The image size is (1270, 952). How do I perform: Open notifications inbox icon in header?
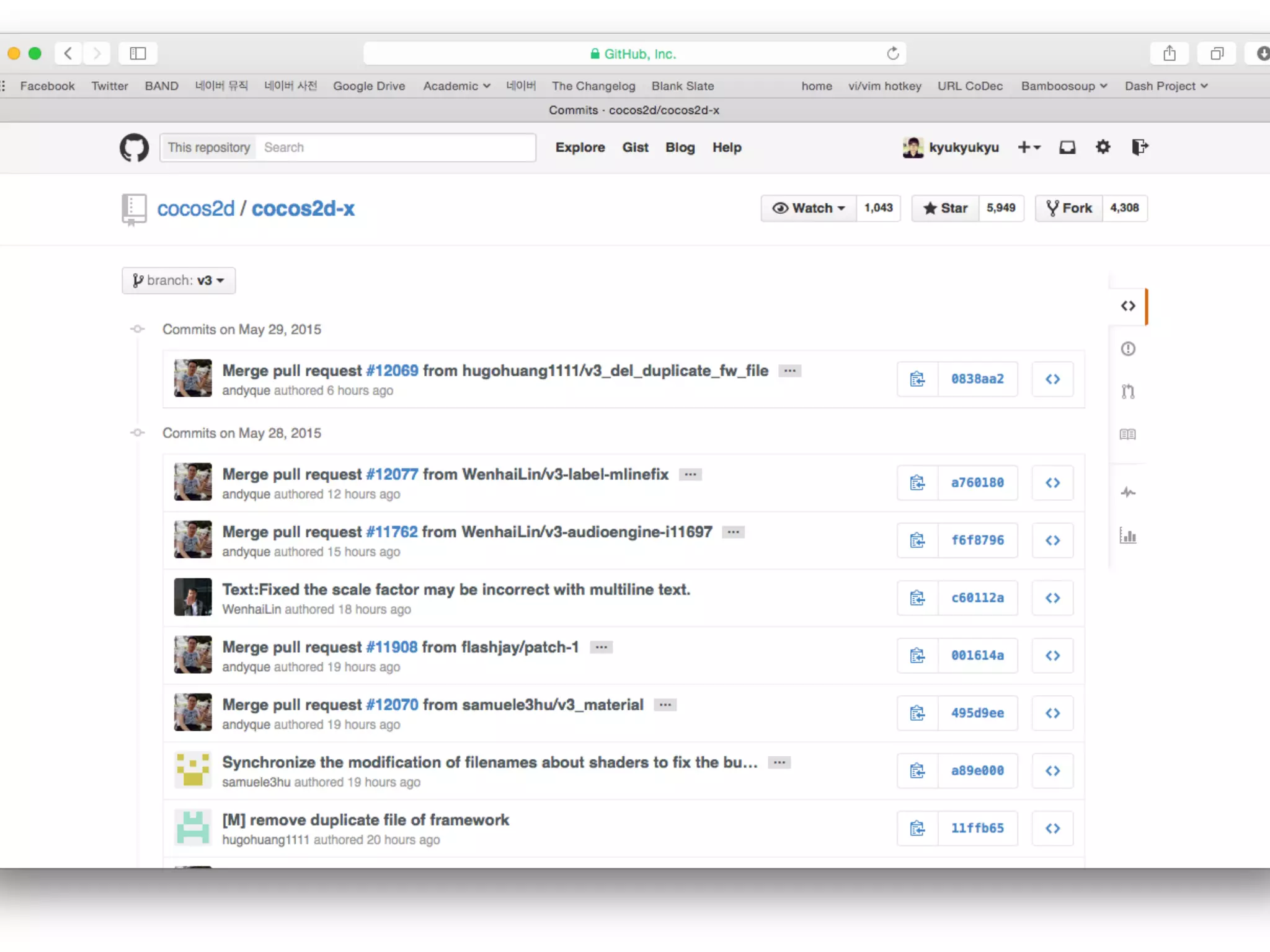pos(1067,148)
